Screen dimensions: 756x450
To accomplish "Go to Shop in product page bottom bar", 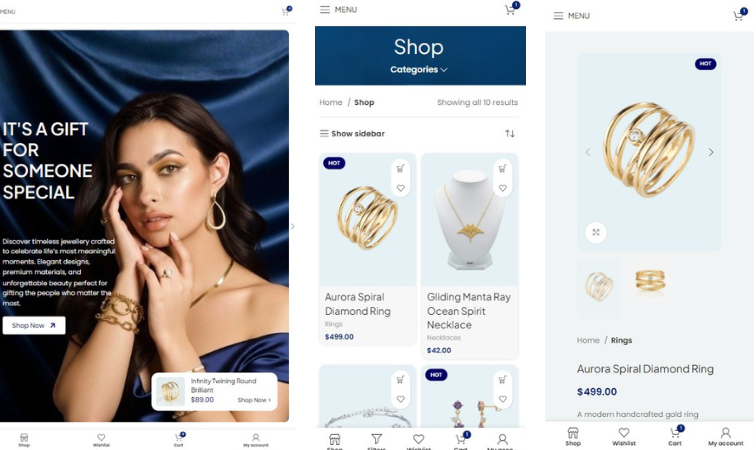I will tap(573, 436).
